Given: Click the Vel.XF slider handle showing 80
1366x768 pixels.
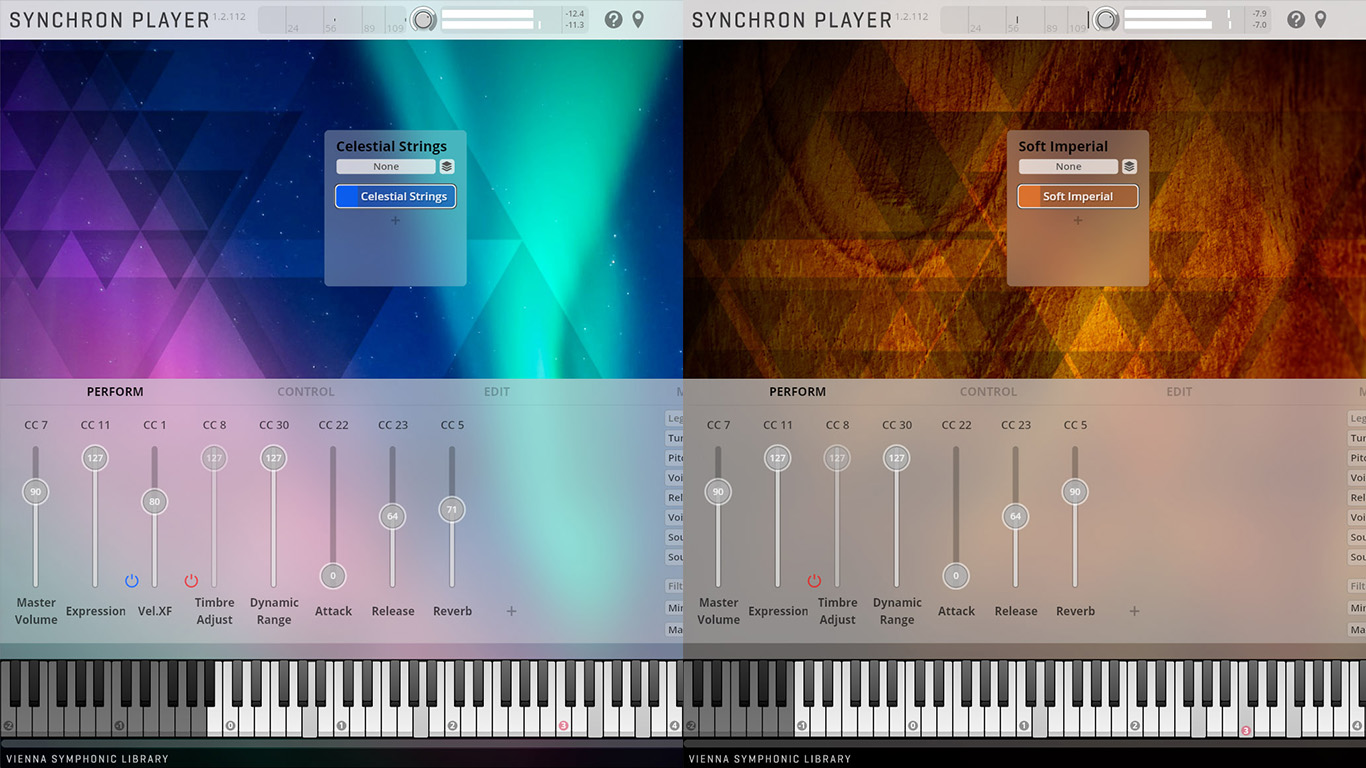Looking at the screenshot, I should pos(154,502).
